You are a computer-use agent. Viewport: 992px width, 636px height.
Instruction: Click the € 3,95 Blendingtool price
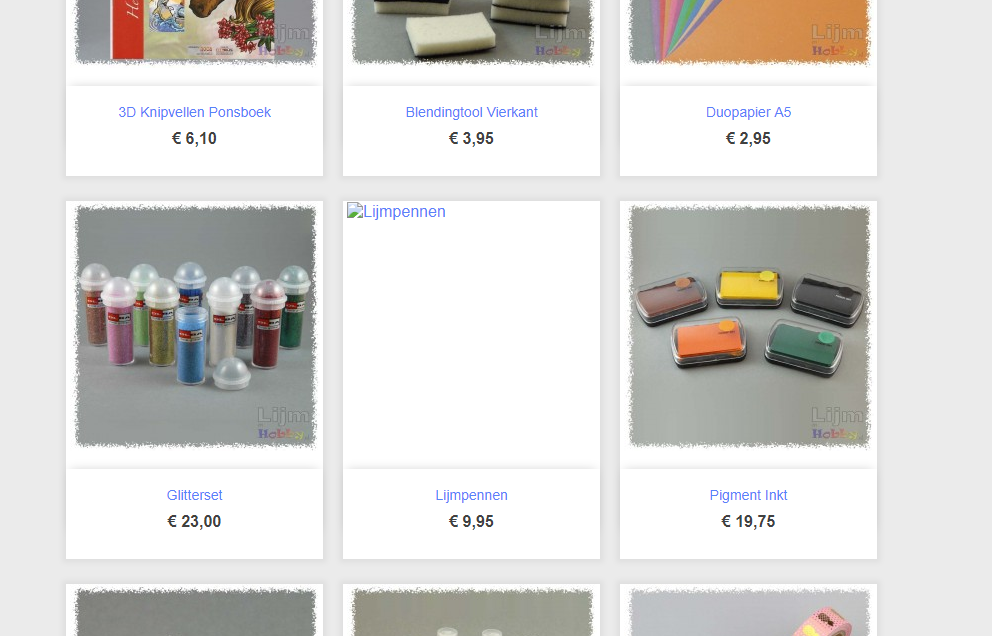(471, 139)
